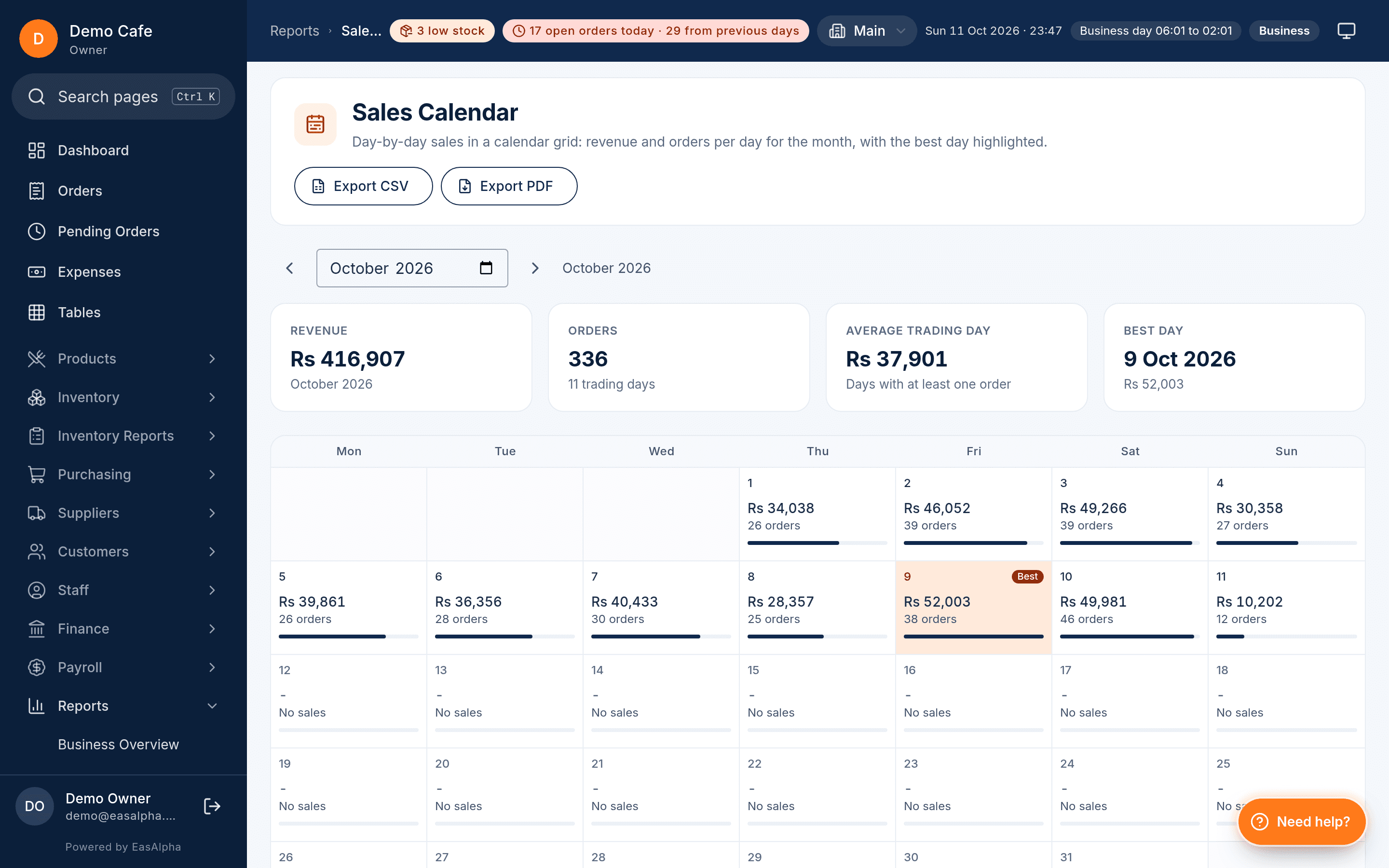Click the Demo Cafe avatar logo

click(x=39, y=39)
